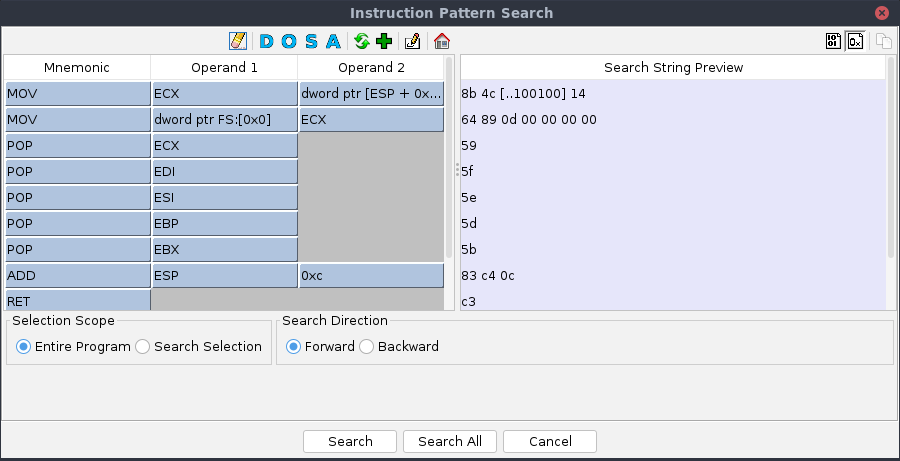Toggle the 'A' addresses mask icon
Viewport: 900px width, 461px height.
(332, 41)
